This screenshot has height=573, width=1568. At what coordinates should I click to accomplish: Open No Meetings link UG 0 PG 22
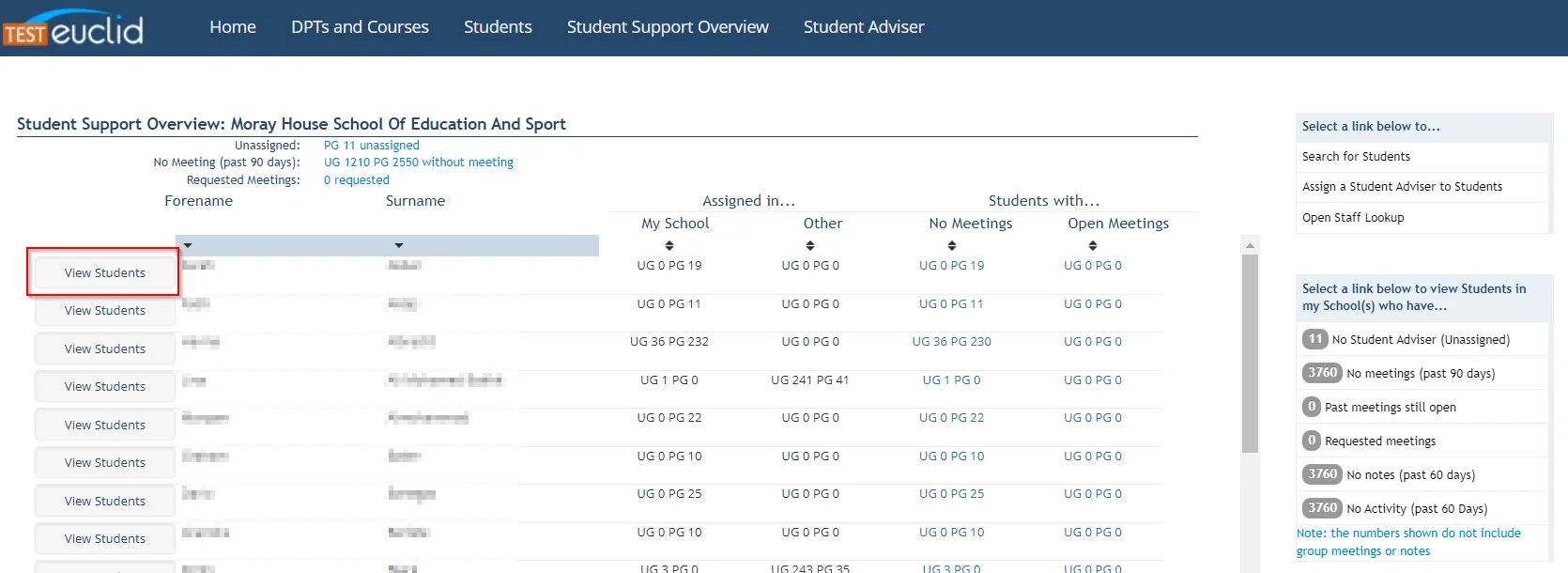(952, 418)
